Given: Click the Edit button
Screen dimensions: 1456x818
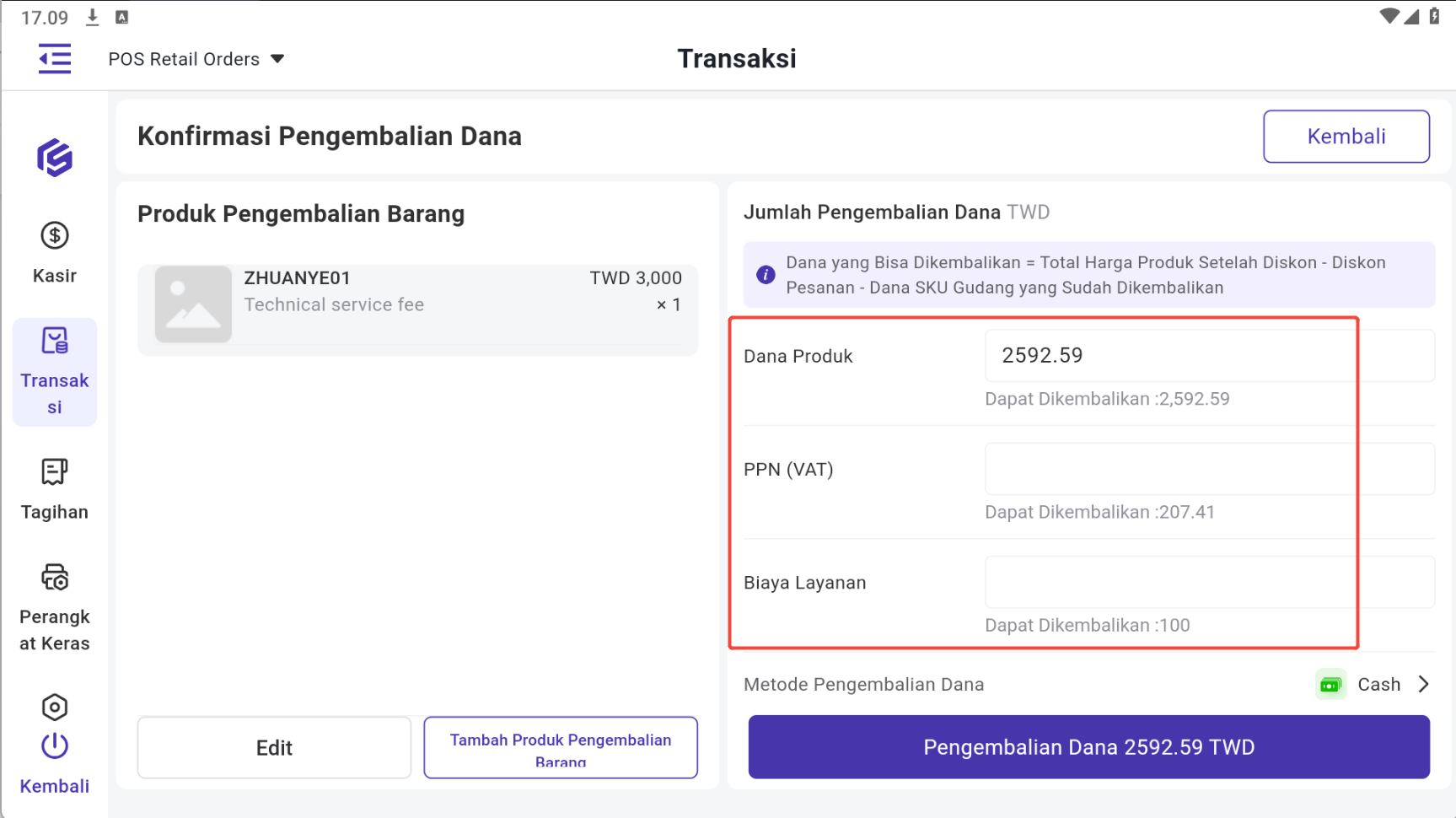Looking at the screenshot, I should (274, 748).
